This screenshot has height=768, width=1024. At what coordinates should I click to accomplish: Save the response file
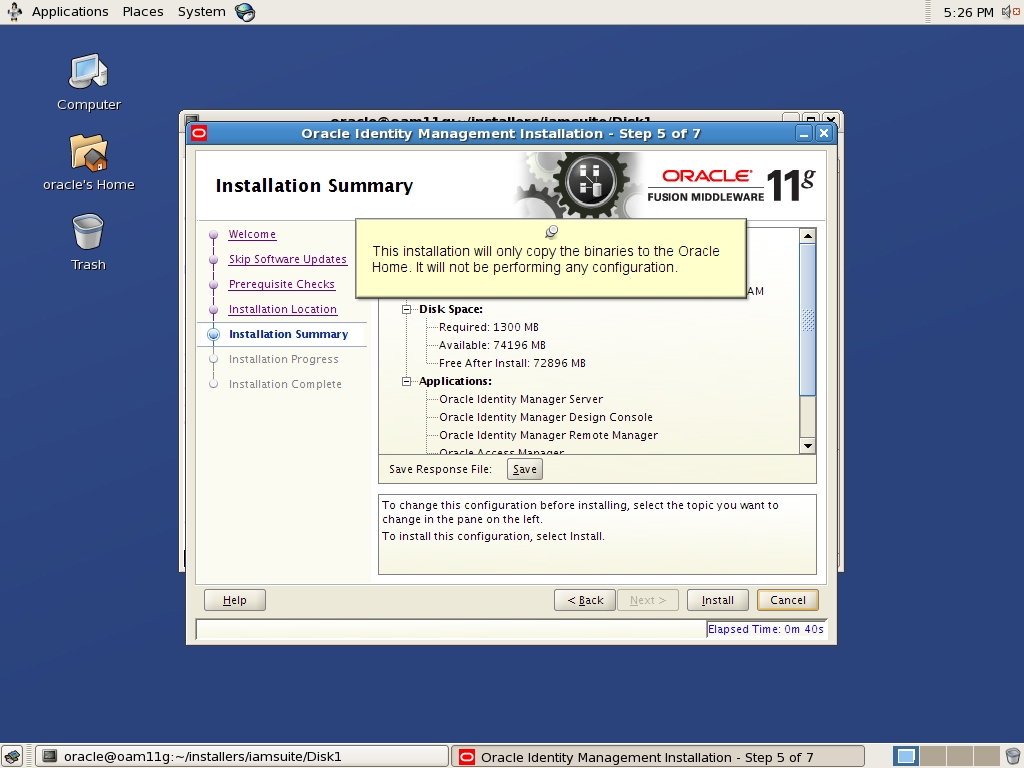click(524, 468)
